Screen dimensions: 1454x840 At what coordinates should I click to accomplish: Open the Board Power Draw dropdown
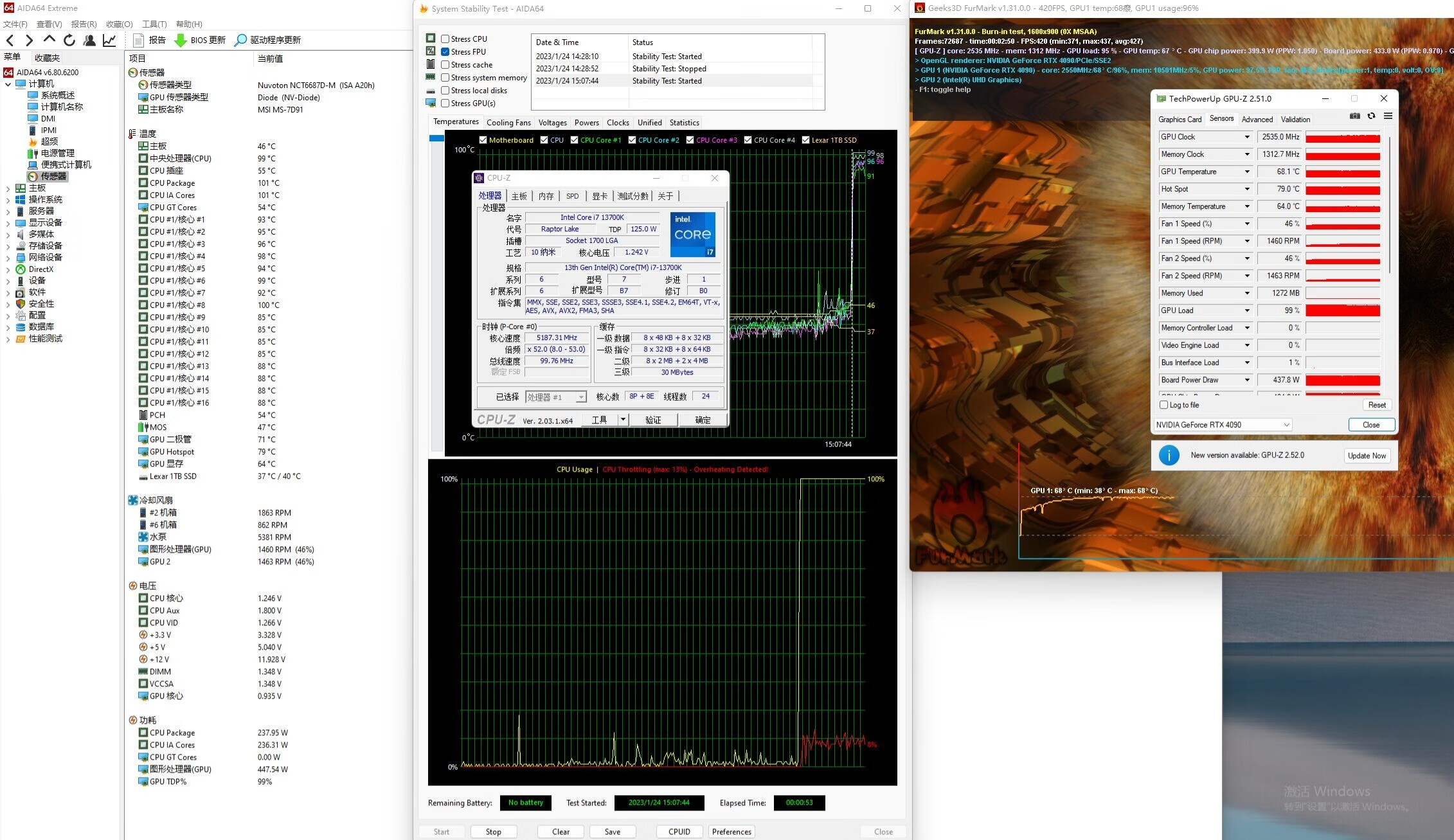click(x=1246, y=380)
